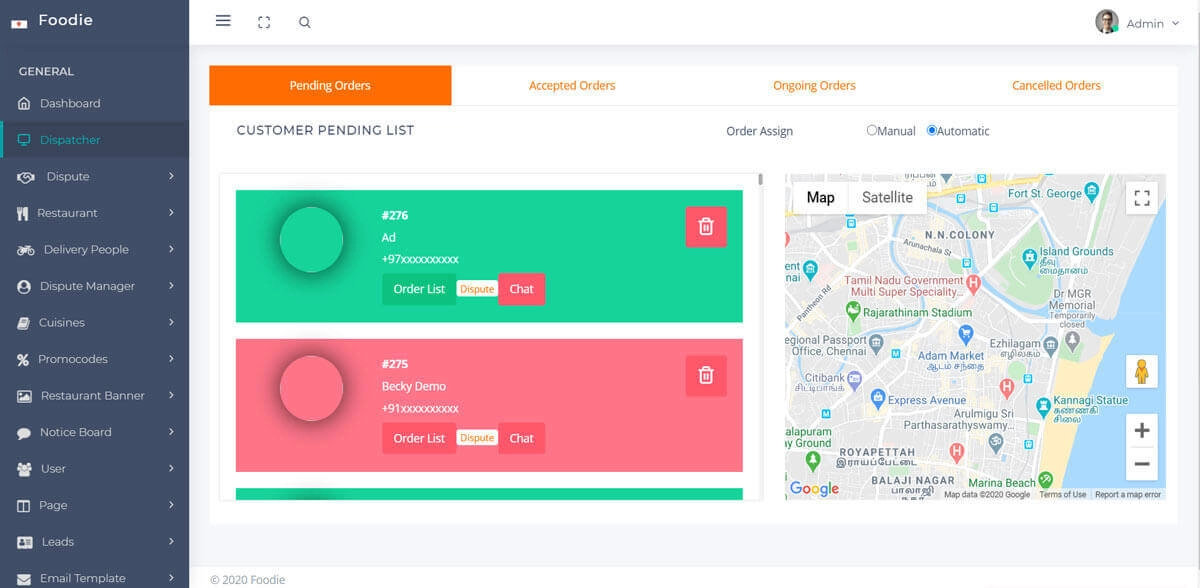The height and width of the screenshot is (588, 1200).
Task: Expand the Delivery People sidebar menu
Action: (x=94, y=250)
